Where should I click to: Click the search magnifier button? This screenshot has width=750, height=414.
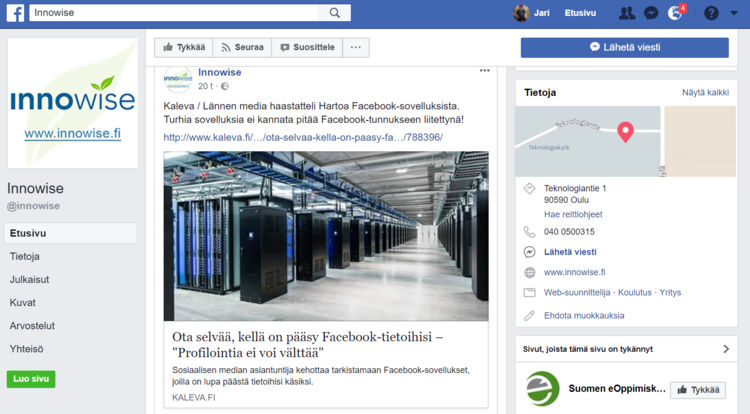point(335,13)
